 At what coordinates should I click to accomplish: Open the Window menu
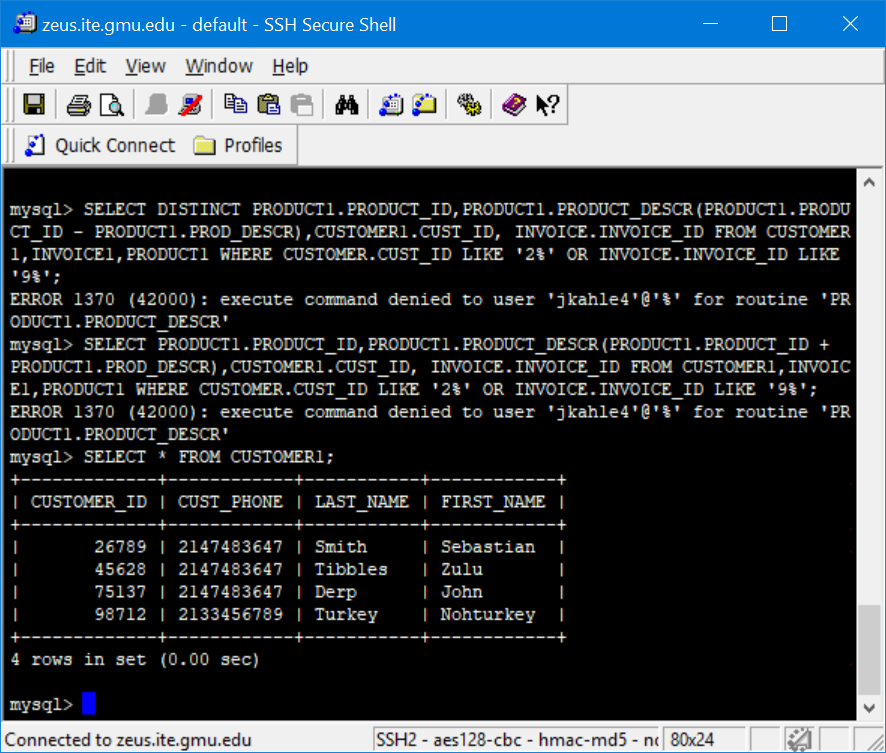tap(219, 66)
